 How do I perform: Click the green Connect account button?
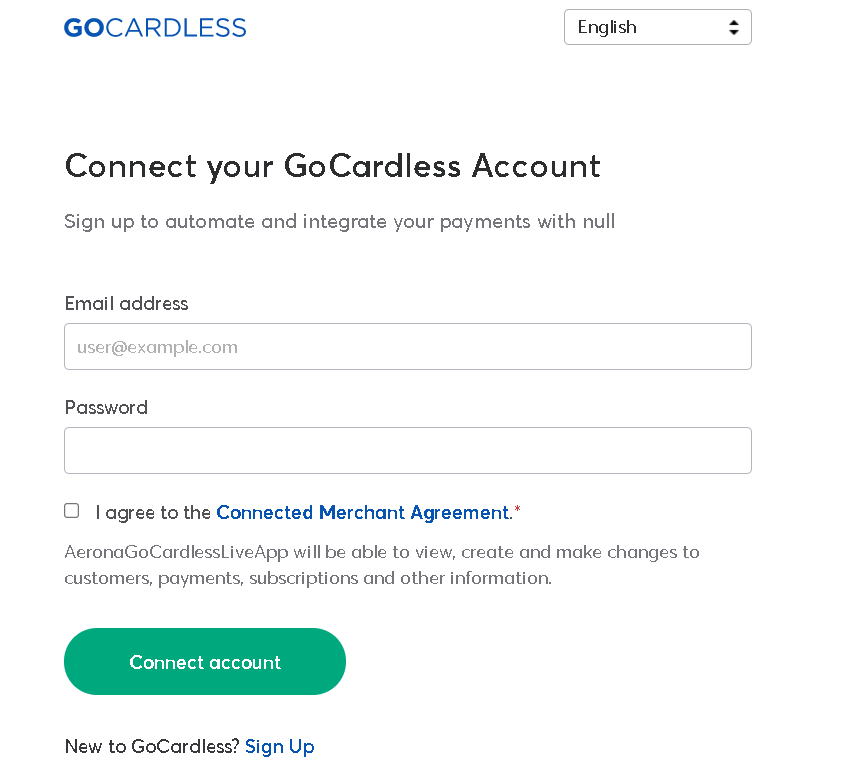[x=205, y=662]
